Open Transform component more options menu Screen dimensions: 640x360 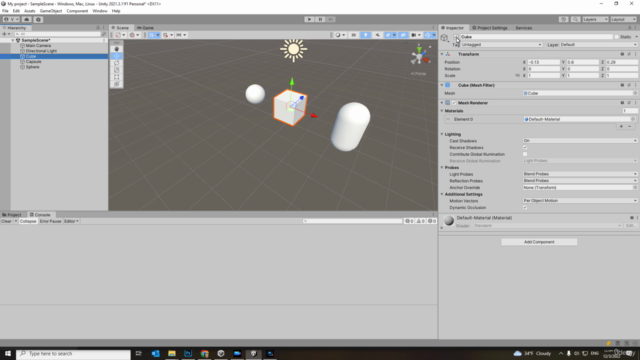tap(636, 54)
